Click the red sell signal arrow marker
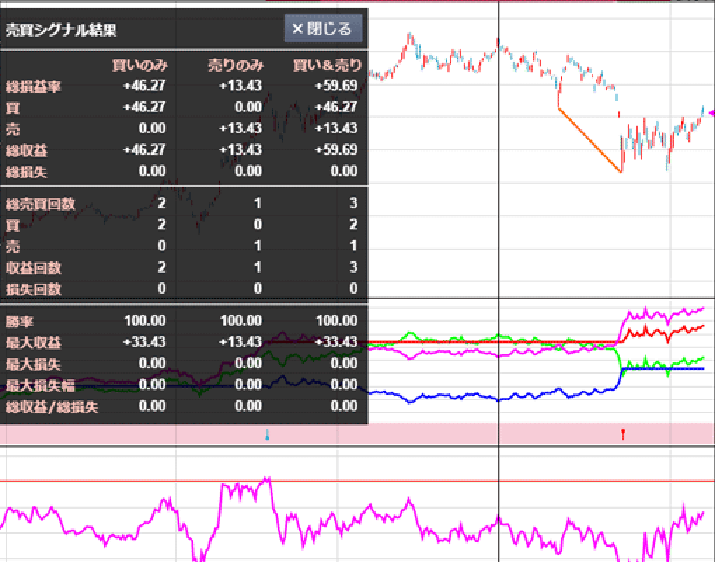 (623, 434)
